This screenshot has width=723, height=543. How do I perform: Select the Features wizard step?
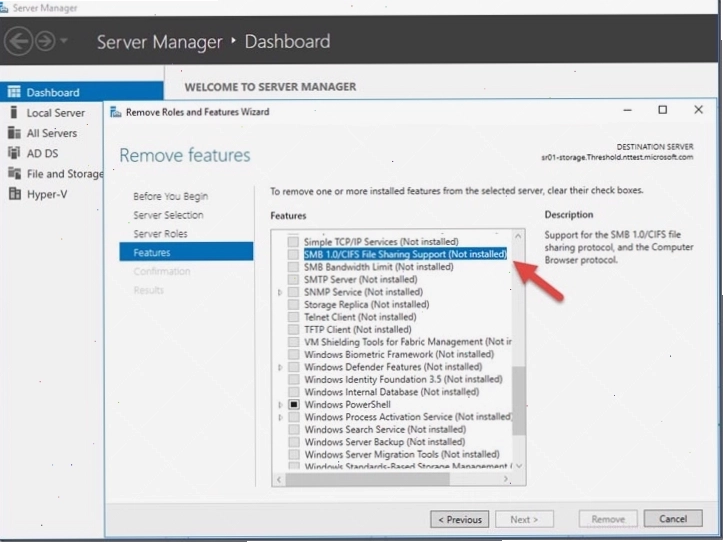[186, 252]
